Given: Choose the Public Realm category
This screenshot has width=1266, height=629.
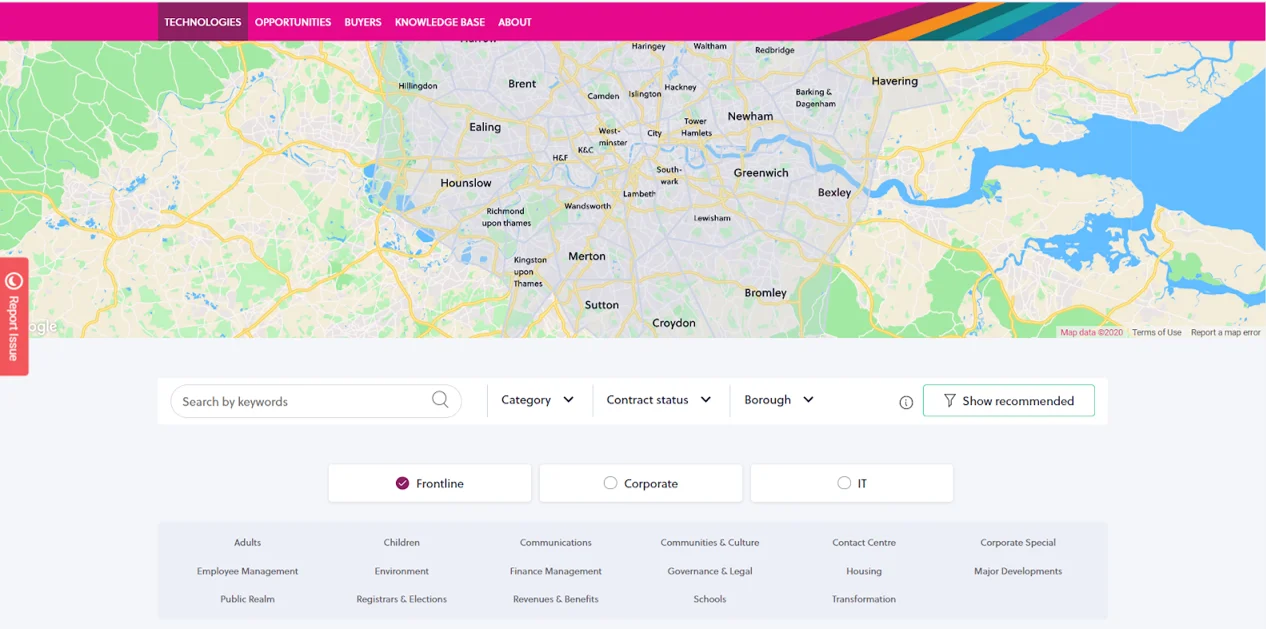Looking at the screenshot, I should point(248,599).
